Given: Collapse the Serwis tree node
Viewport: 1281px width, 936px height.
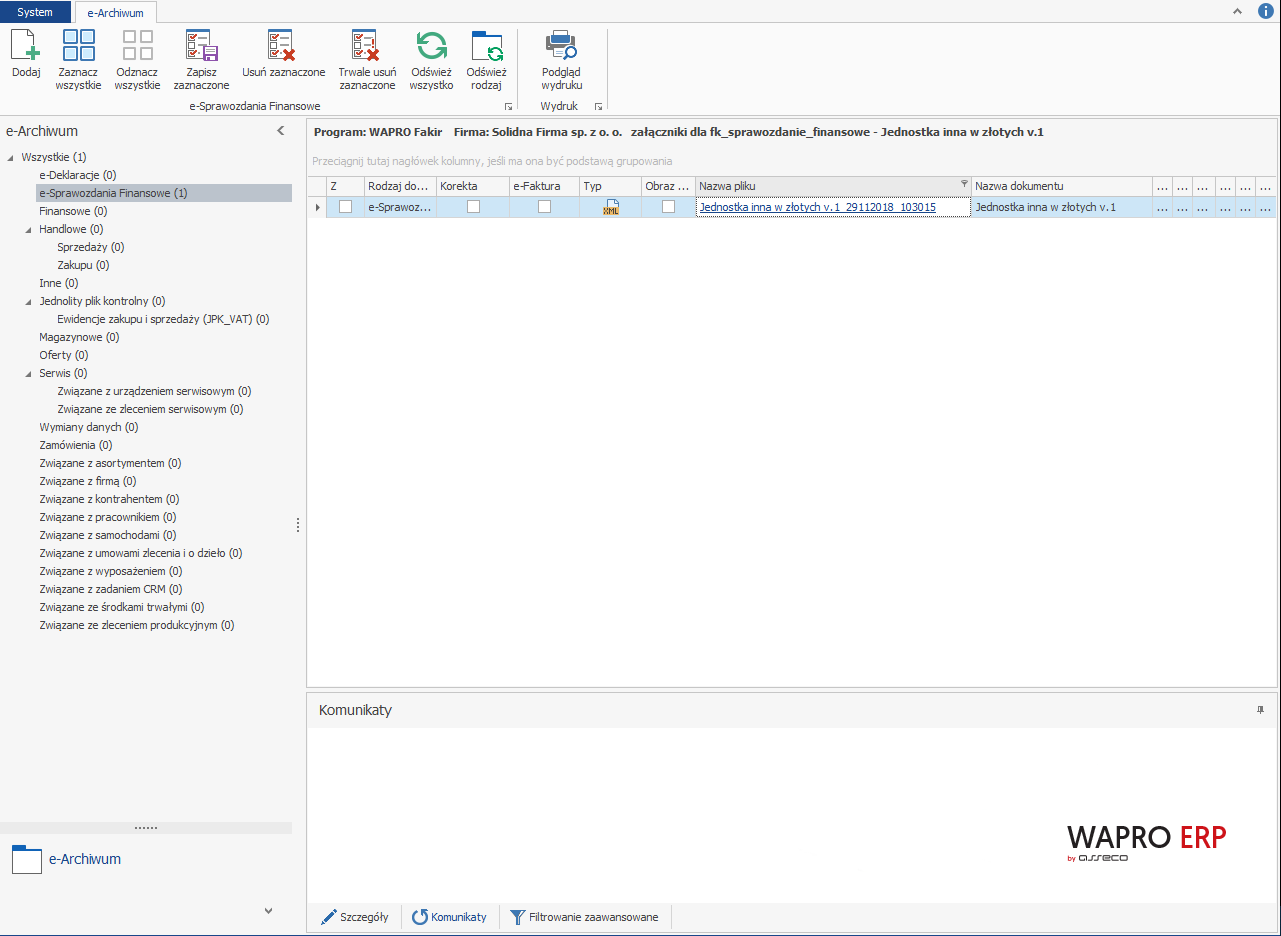Looking at the screenshot, I should click(28, 373).
